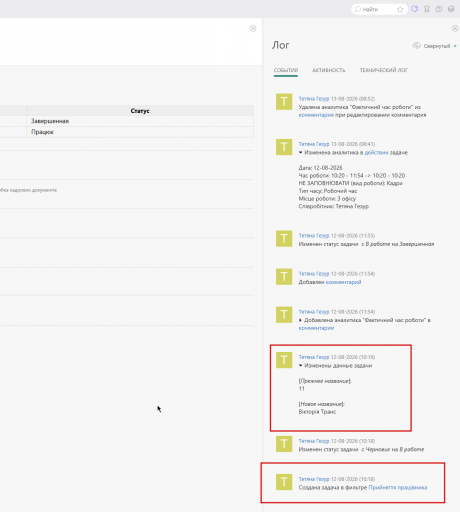Viewport: 460px width, 512px height.
Task: Click the hourglass icon in top bar
Action: pos(427,9)
